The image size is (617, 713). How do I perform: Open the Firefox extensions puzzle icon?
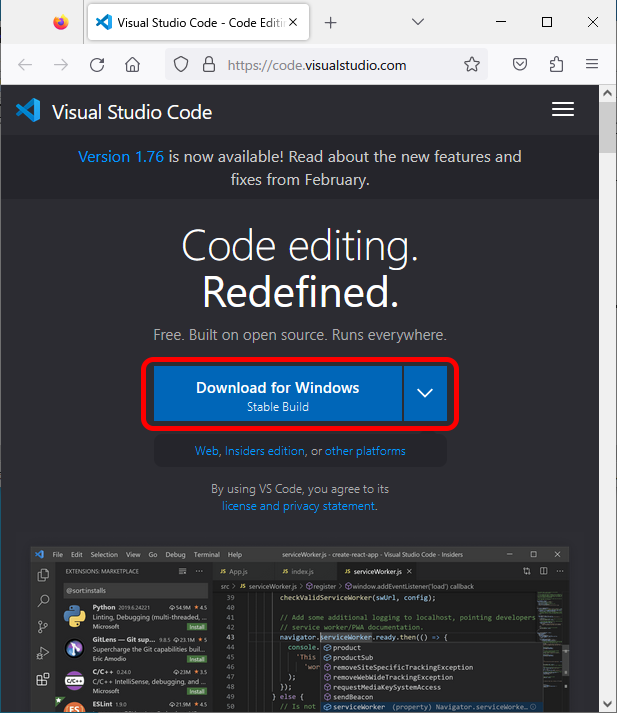tap(557, 65)
